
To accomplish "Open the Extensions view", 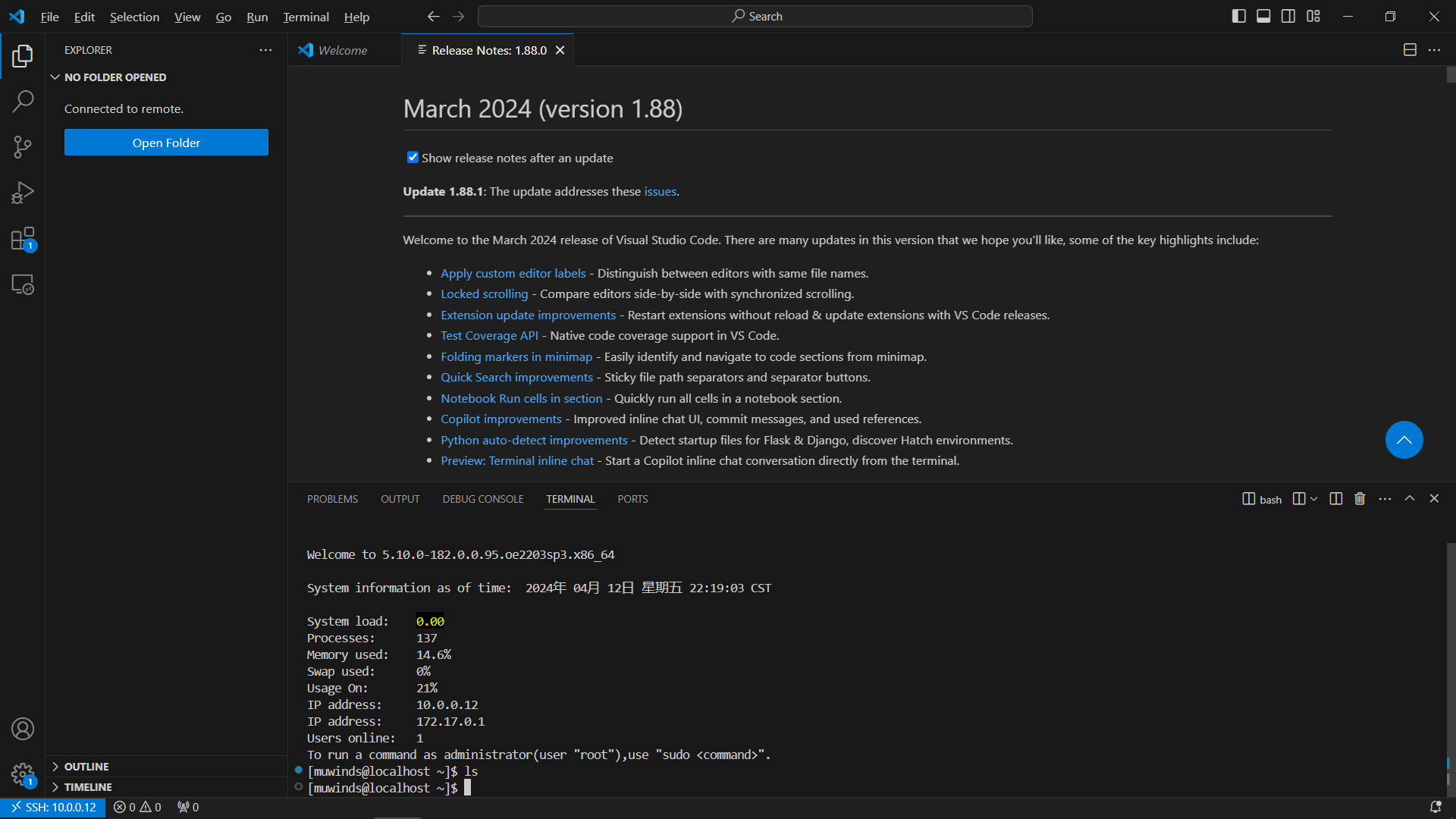I will [x=23, y=239].
